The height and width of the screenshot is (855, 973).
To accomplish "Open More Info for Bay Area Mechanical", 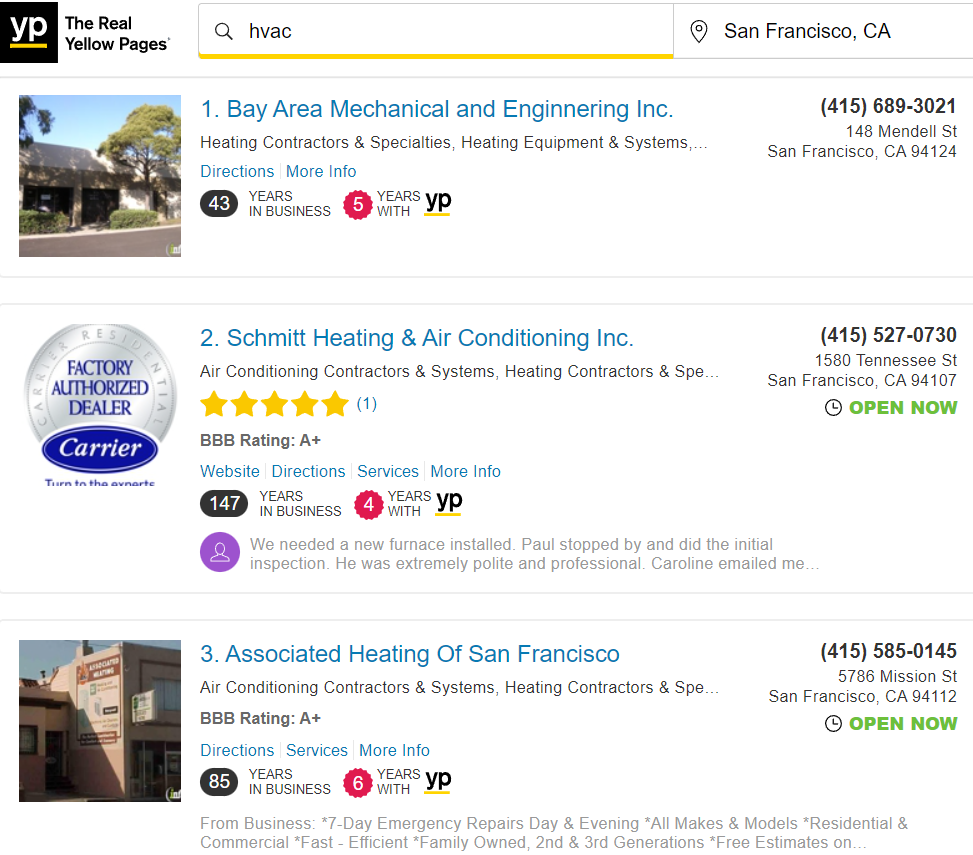I will pyautogui.click(x=321, y=171).
